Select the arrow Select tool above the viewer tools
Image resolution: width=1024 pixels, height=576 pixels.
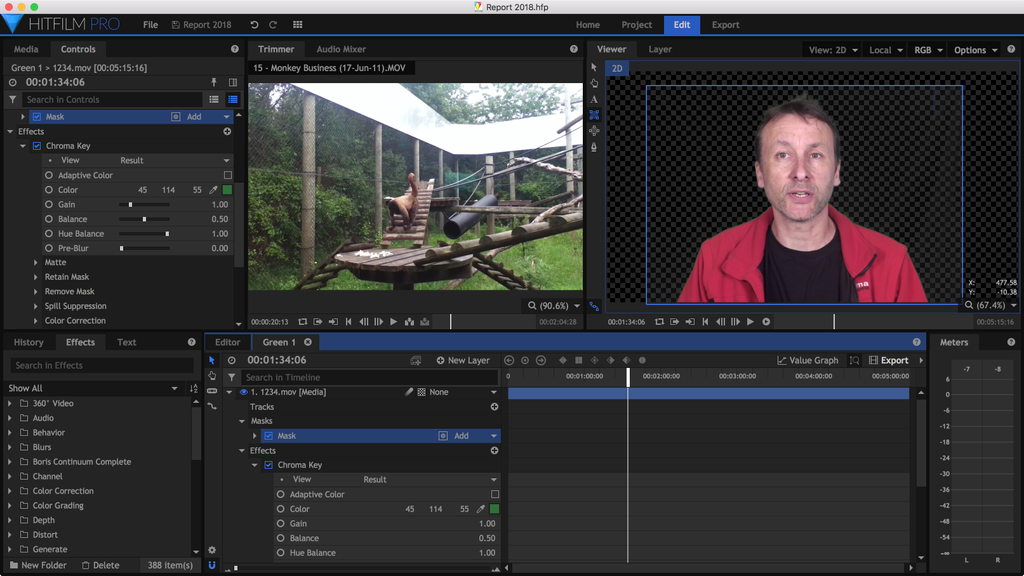click(x=594, y=67)
